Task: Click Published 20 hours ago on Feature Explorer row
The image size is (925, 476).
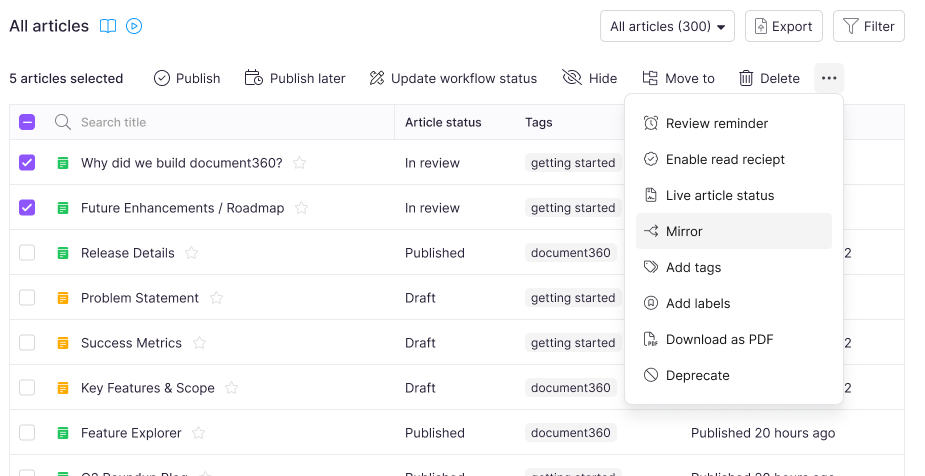Action: coord(763,433)
